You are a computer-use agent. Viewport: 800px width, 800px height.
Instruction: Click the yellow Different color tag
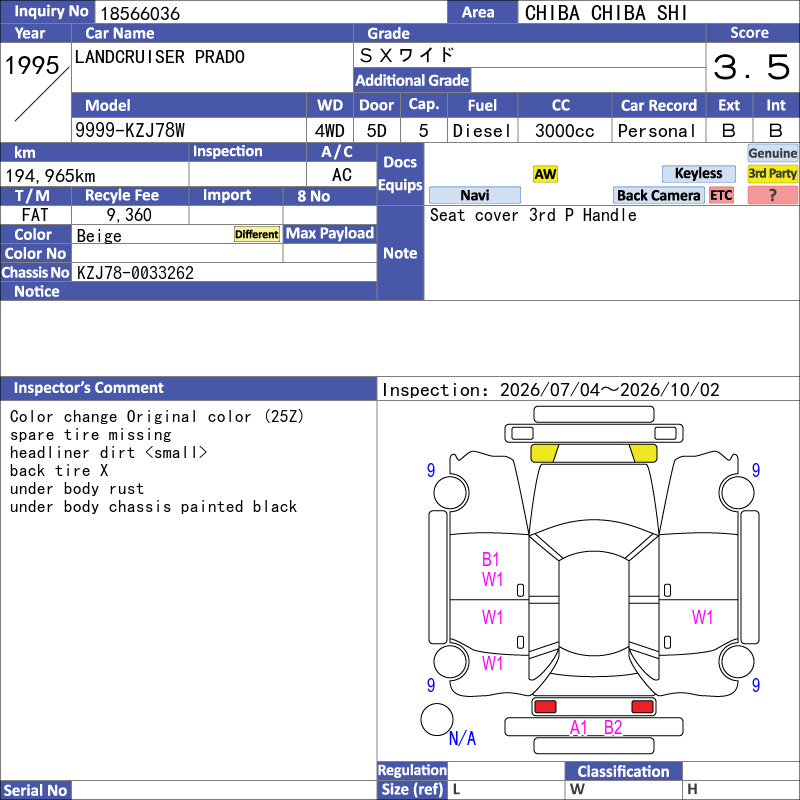point(257,234)
